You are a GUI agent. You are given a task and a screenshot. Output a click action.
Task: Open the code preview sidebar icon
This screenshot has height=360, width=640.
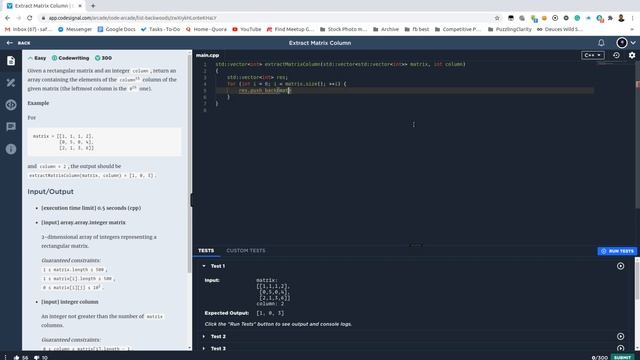(11, 105)
